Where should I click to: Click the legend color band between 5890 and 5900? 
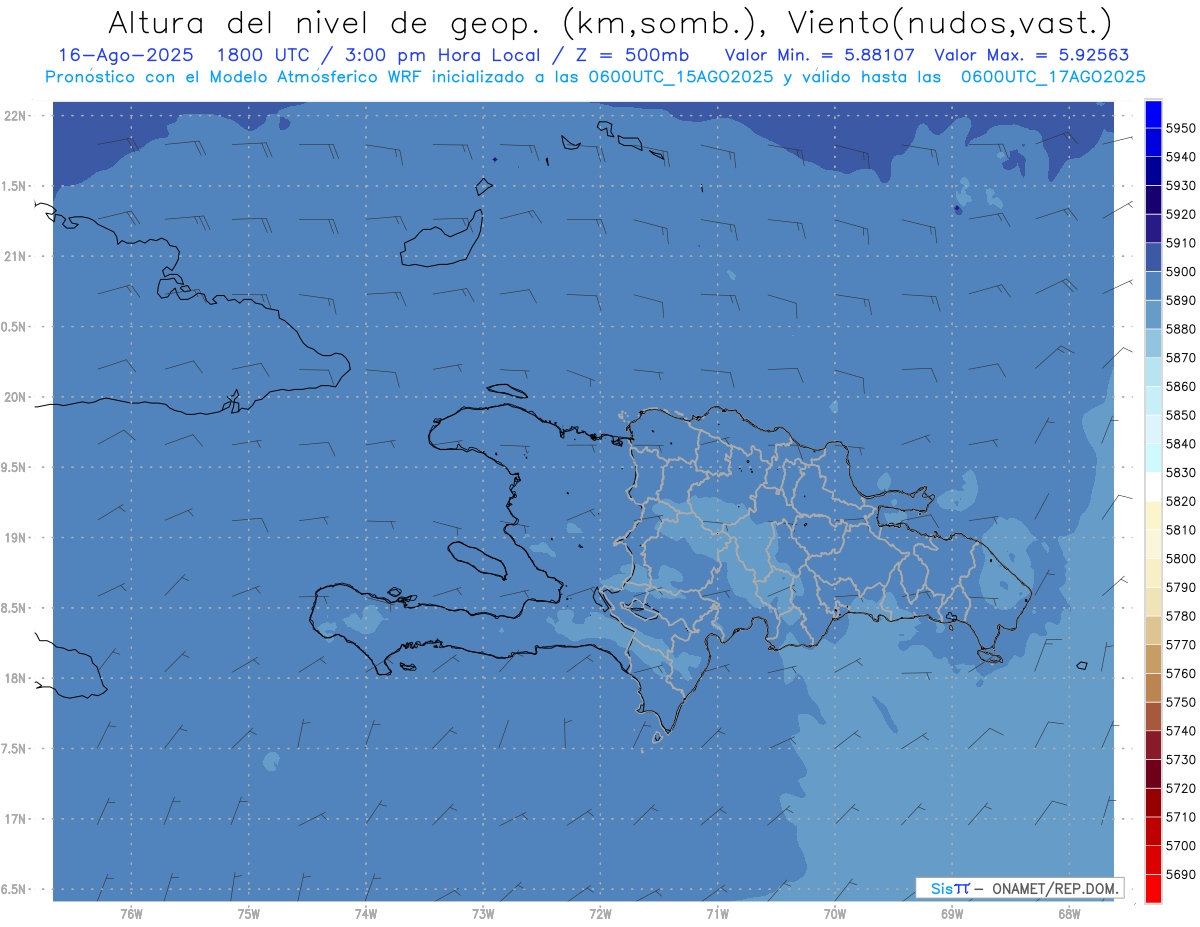click(x=1153, y=286)
